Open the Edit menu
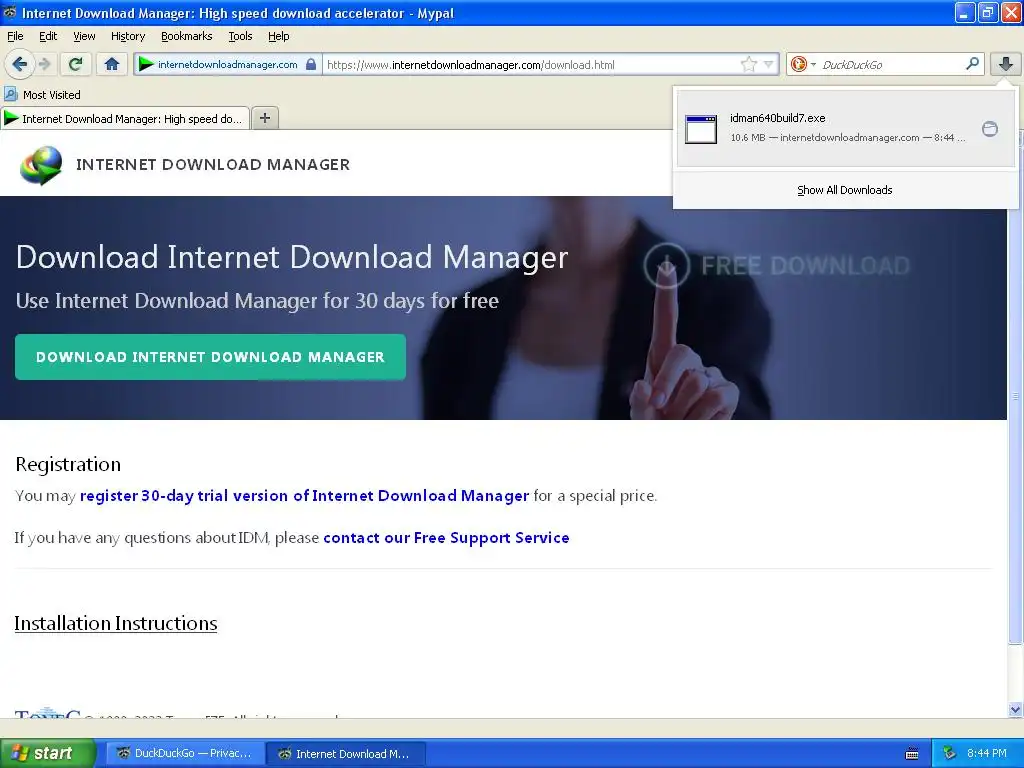 click(48, 36)
